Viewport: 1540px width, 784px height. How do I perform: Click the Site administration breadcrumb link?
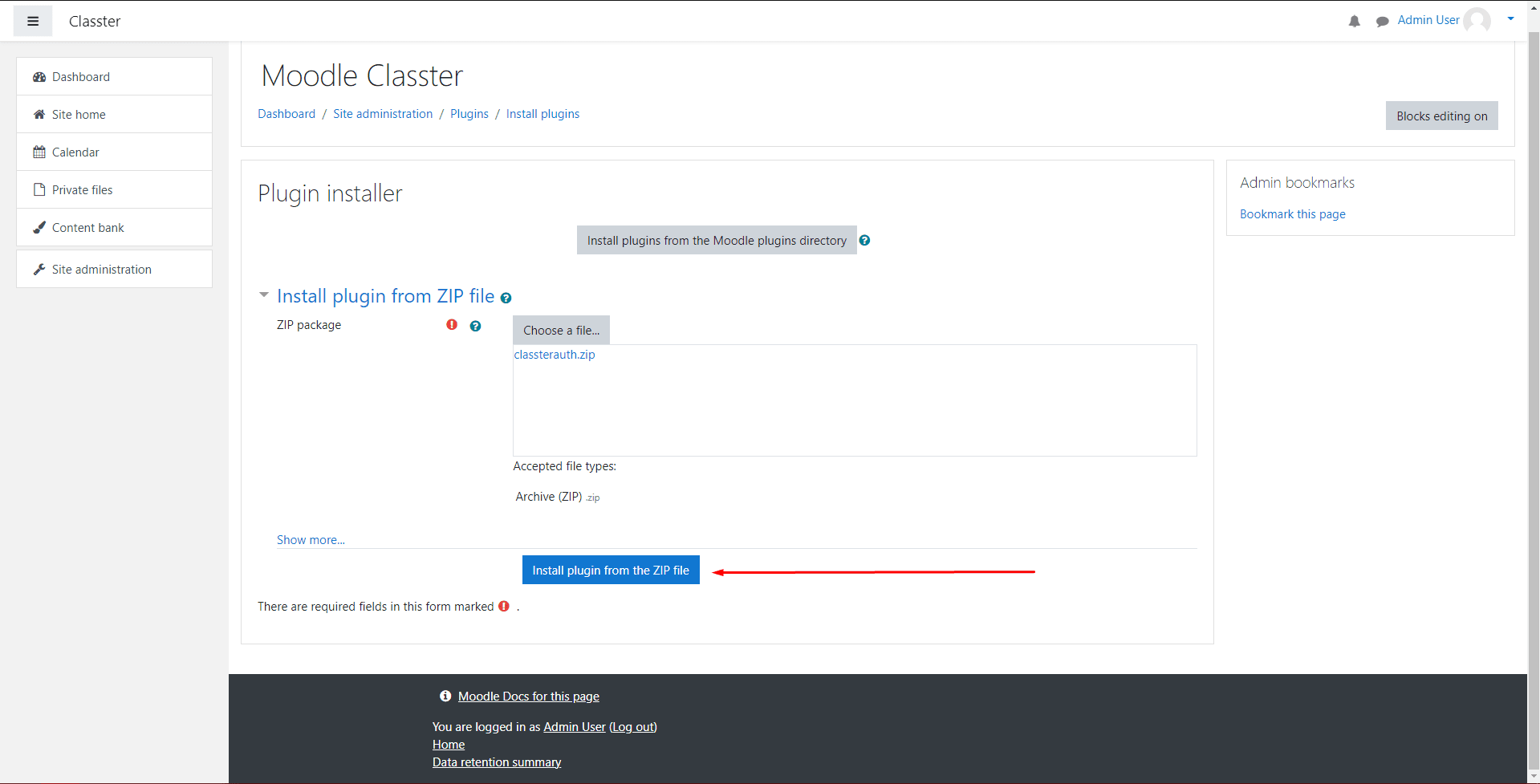pyautogui.click(x=383, y=114)
